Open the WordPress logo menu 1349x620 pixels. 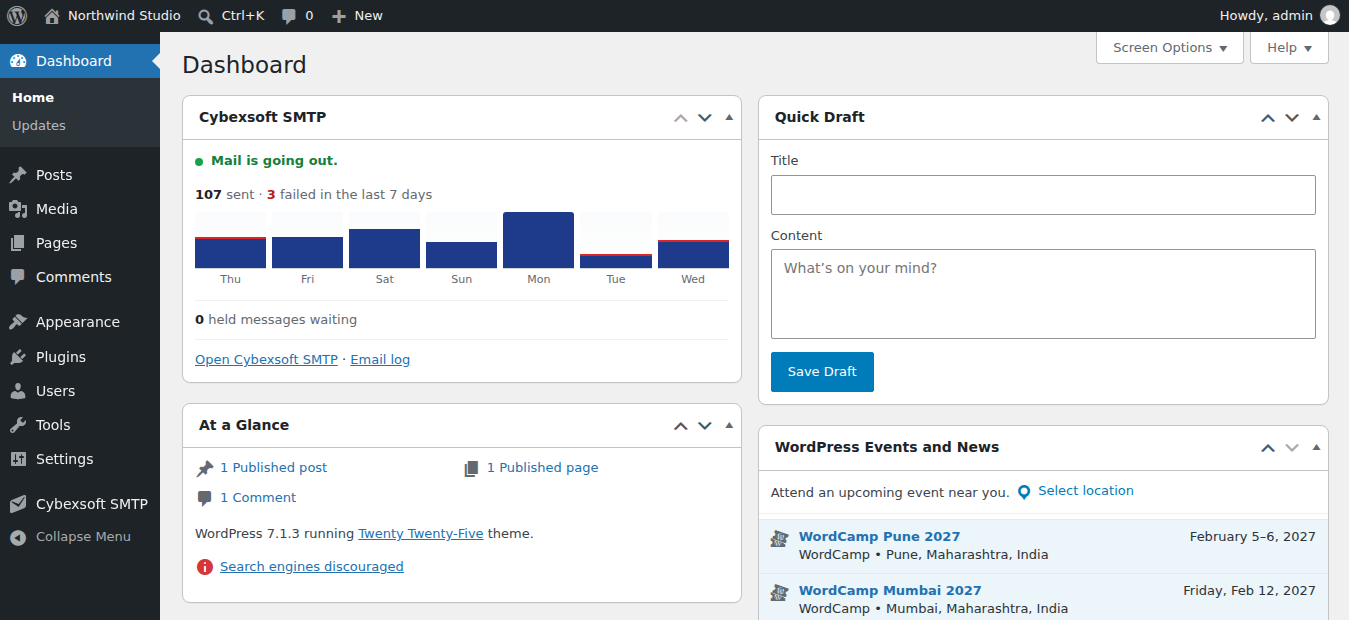17,15
